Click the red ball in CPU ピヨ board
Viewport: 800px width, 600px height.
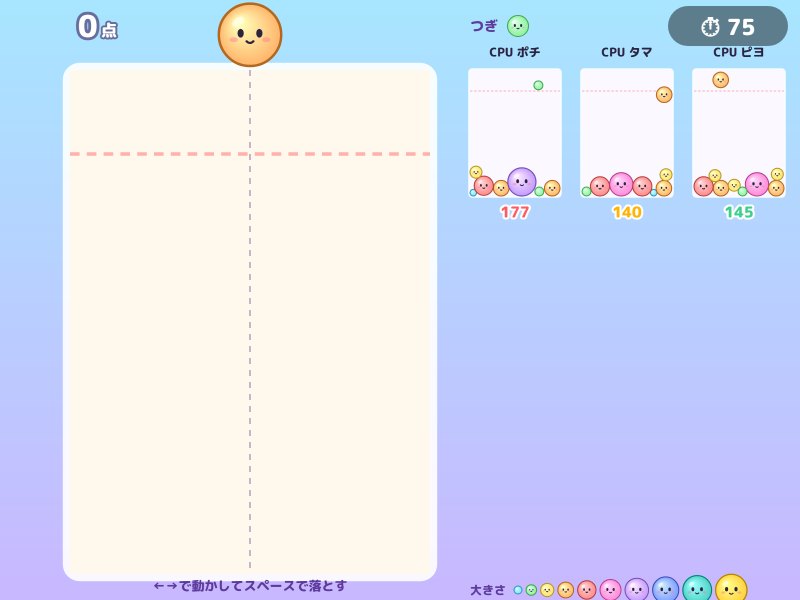(x=703, y=186)
